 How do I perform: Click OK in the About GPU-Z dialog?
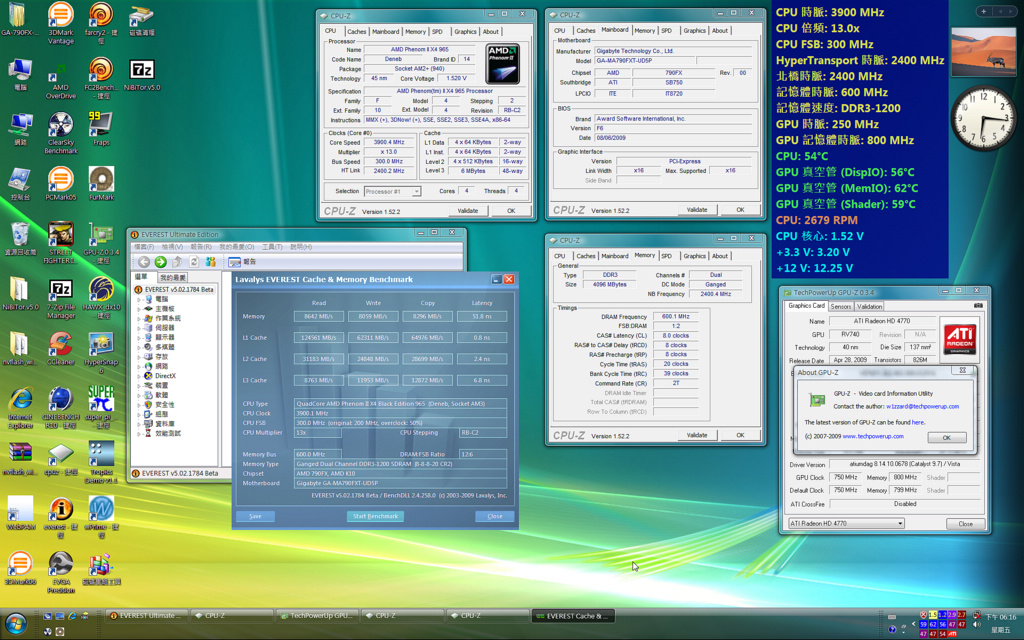[946, 438]
